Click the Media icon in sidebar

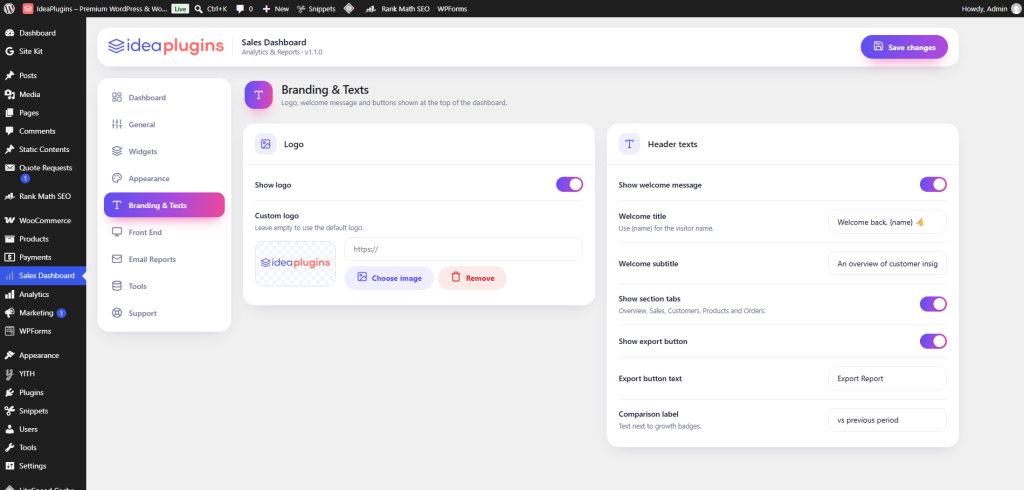(9, 94)
